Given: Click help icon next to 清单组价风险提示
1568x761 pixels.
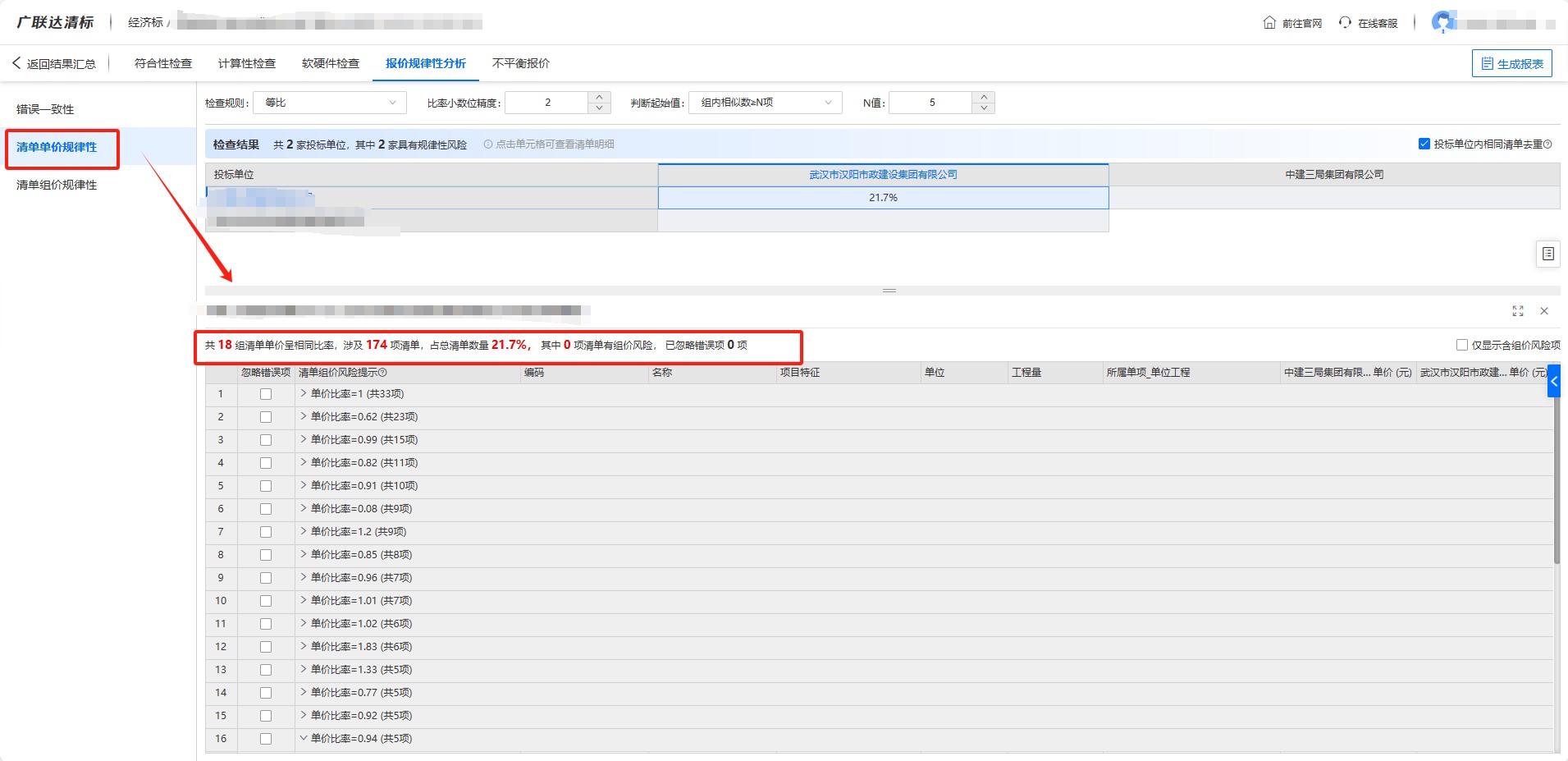Looking at the screenshot, I should pyautogui.click(x=383, y=373).
